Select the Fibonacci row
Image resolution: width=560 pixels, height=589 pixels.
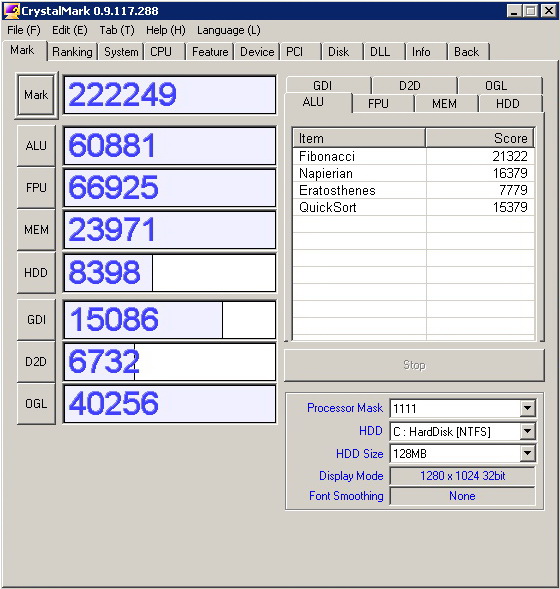[x=414, y=156]
